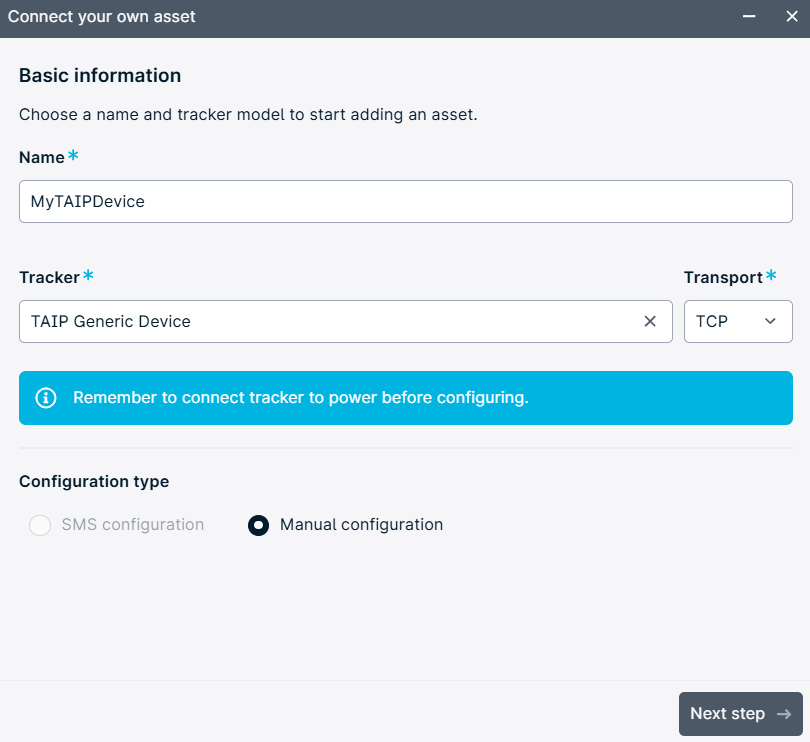
Task: Select the Manual configuration radio button
Action: 258,525
